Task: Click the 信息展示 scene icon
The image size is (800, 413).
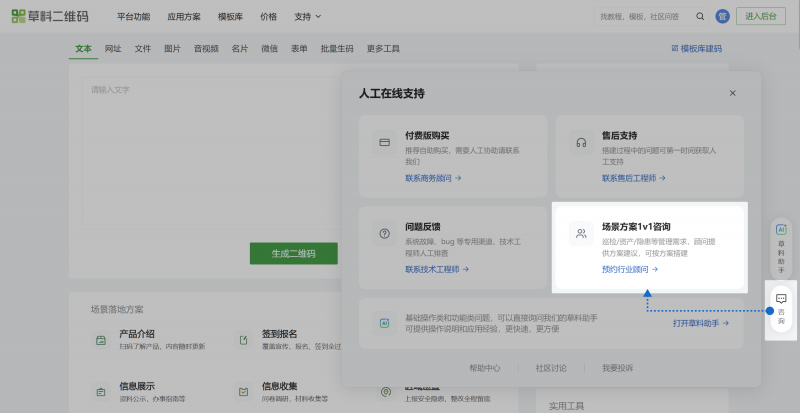Action: [101, 392]
